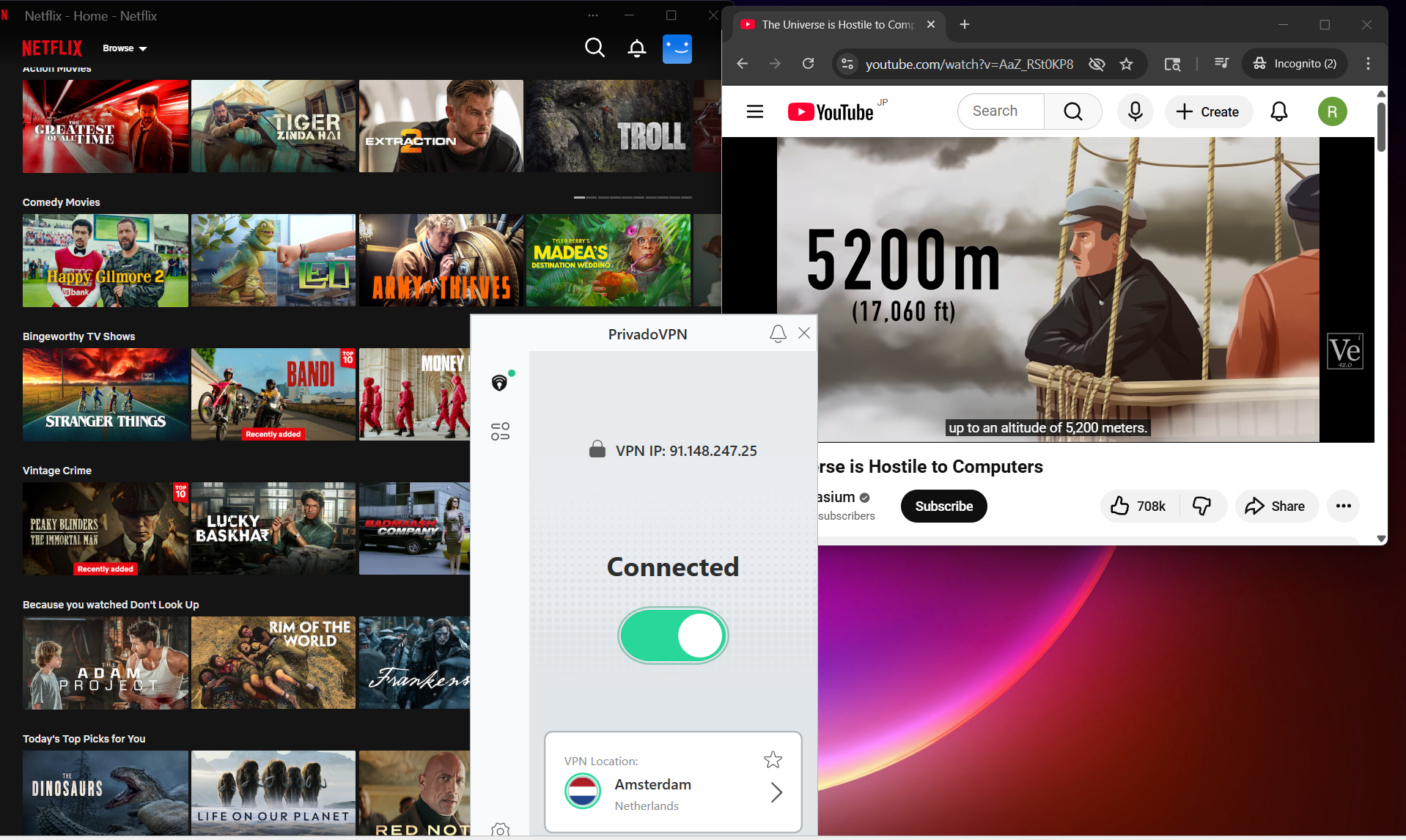Close the PrivadoVPN panel
This screenshot has height=840, width=1406.
point(804,333)
